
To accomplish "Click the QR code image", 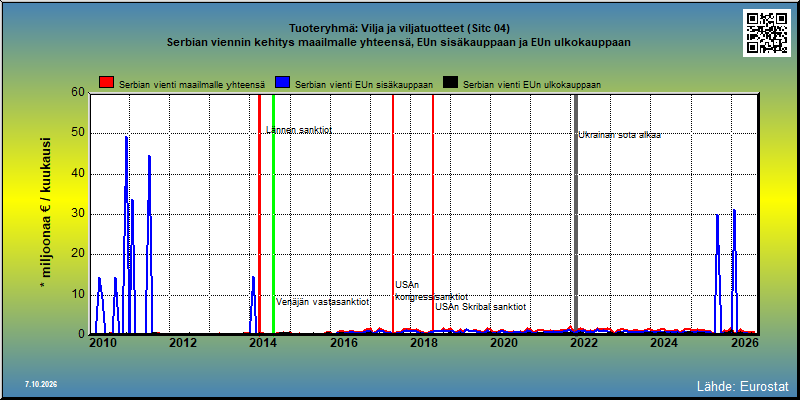I will (x=766, y=33).
